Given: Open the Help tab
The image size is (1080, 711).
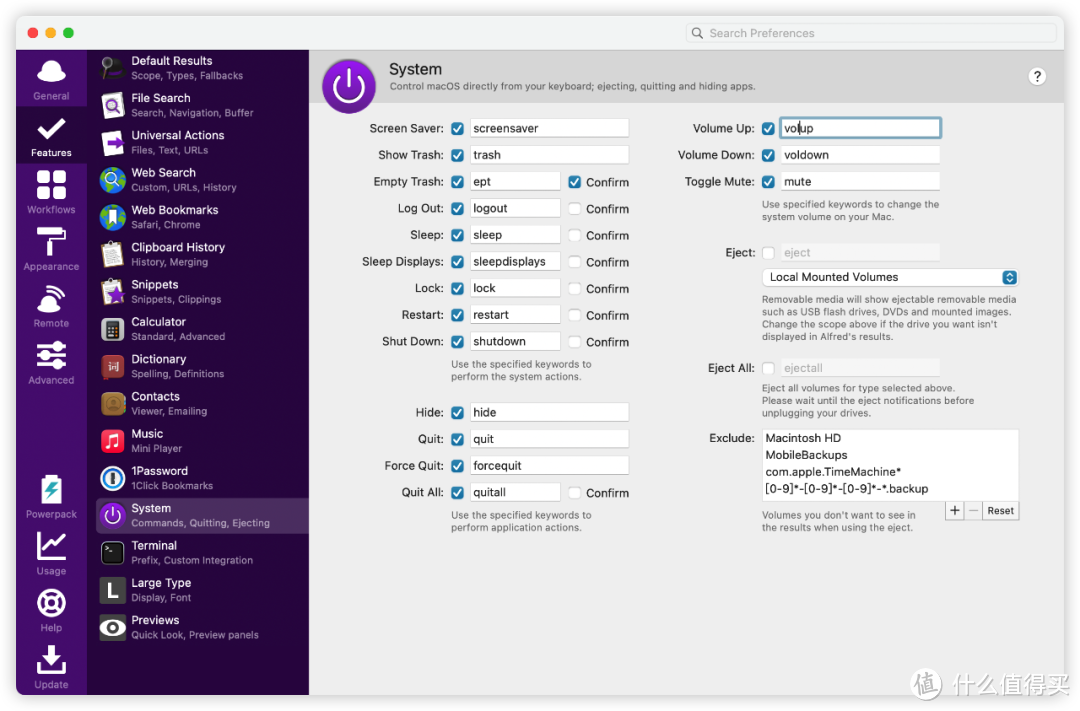Looking at the screenshot, I should (51, 610).
